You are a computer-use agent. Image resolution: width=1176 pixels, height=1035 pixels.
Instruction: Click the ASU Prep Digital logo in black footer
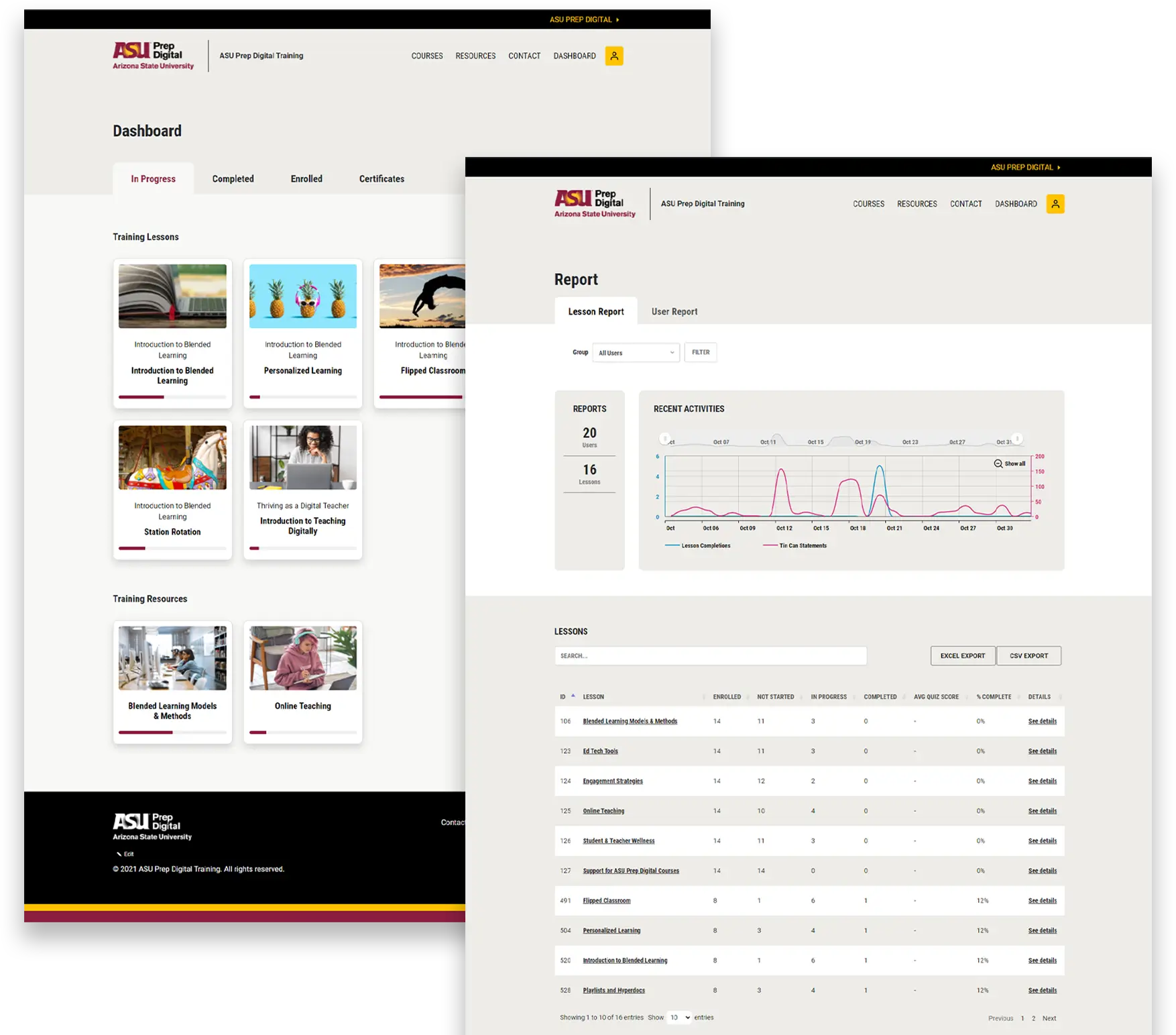click(152, 826)
